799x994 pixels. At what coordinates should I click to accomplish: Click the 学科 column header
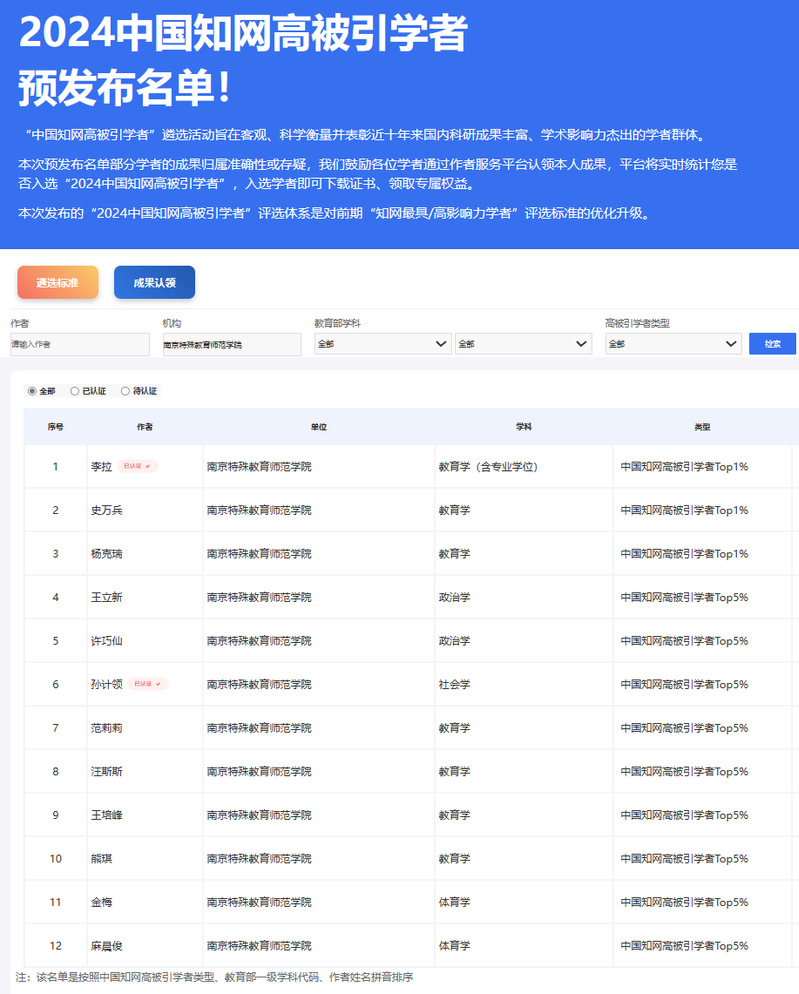(x=524, y=427)
